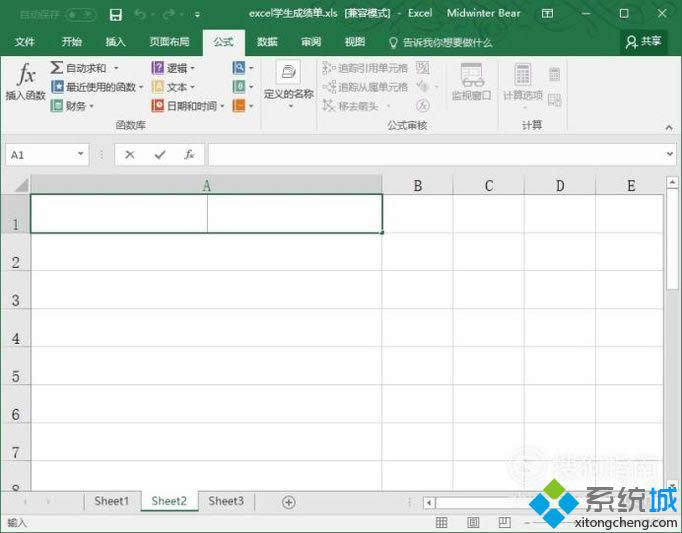Switch to Page Break Preview in status bar
The height and width of the screenshot is (533, 682).
505,522
